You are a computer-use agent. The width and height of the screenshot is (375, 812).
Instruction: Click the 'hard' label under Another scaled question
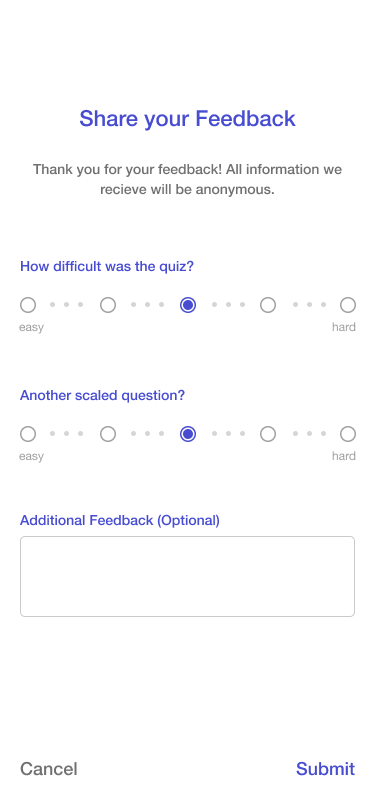(x=344, y=456)
